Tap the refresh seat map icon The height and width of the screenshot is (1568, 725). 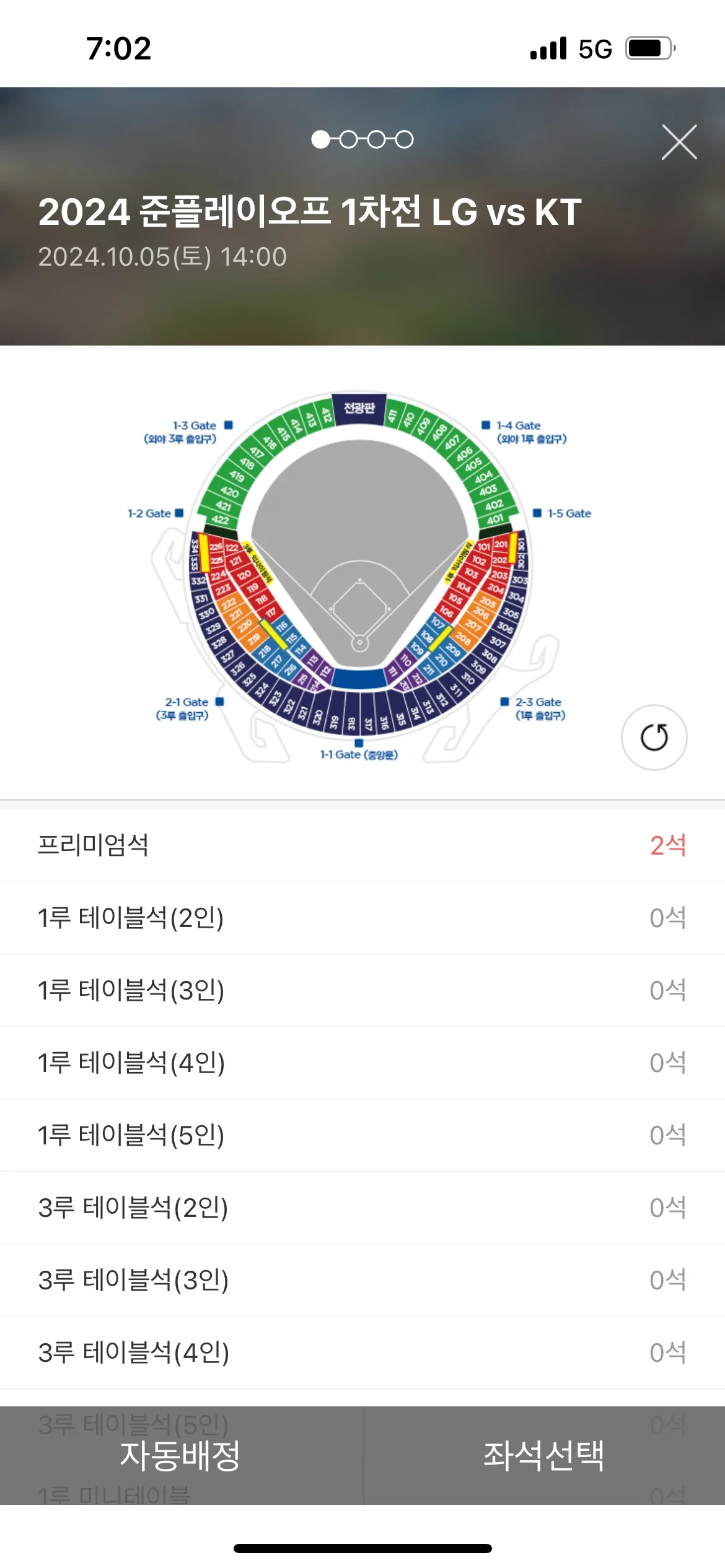coord(654,738)
